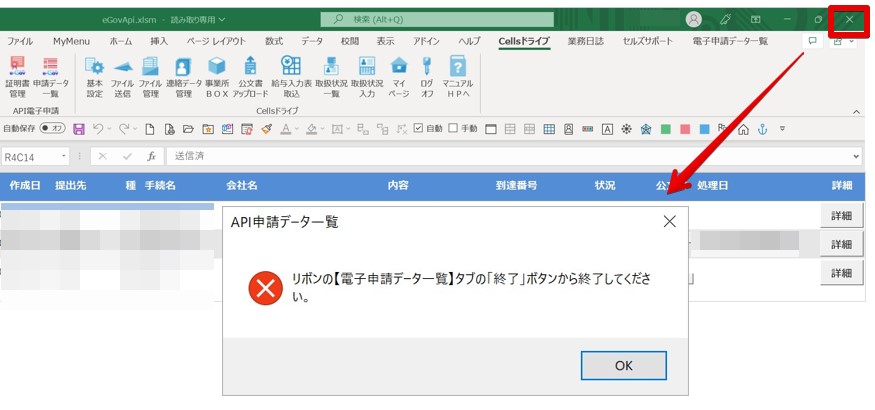Open 基本設定 settings icon
Image resolution: width=875 pixels, height=410 pixels.
(94, 77)
